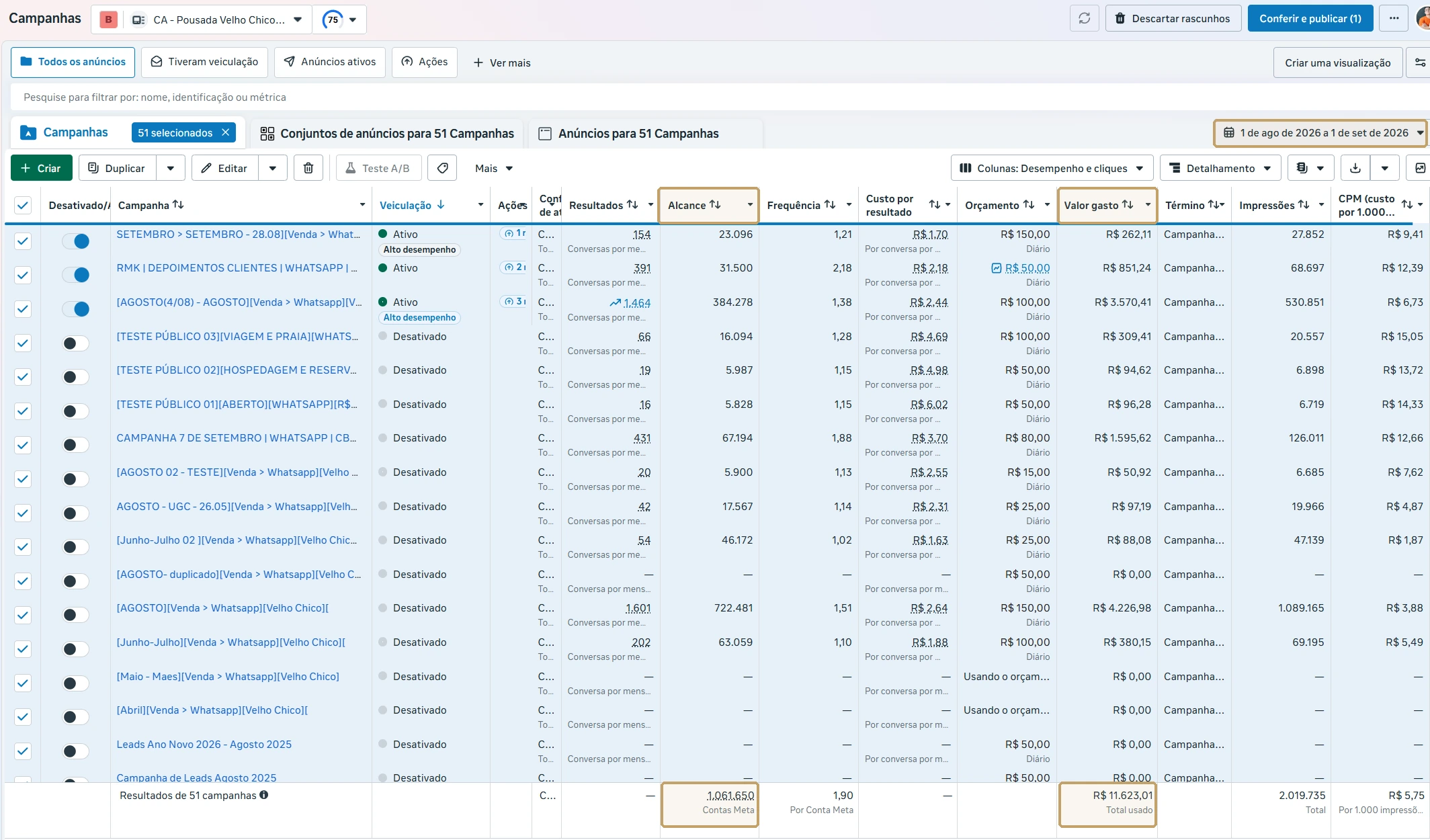Switch to the Ações view tab

(x=425, y=62)
